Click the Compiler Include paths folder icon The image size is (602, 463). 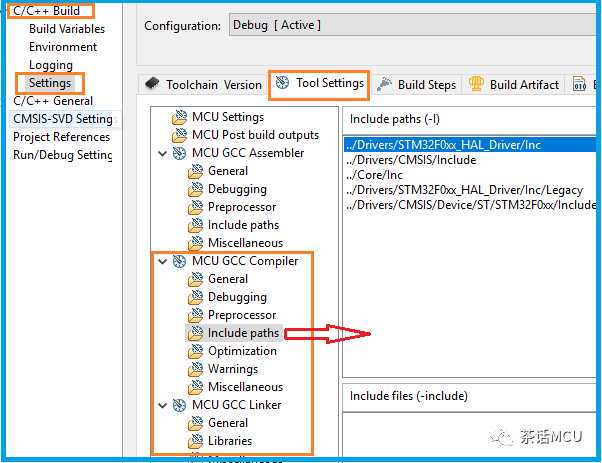(x=196, y=333)
